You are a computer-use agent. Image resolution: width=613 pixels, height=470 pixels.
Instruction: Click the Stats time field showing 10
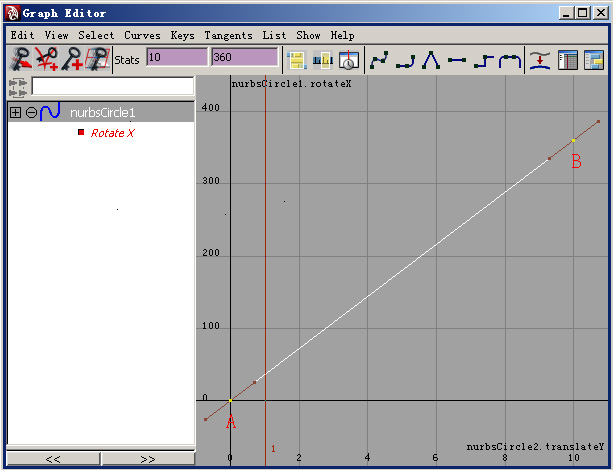[177, 57]
